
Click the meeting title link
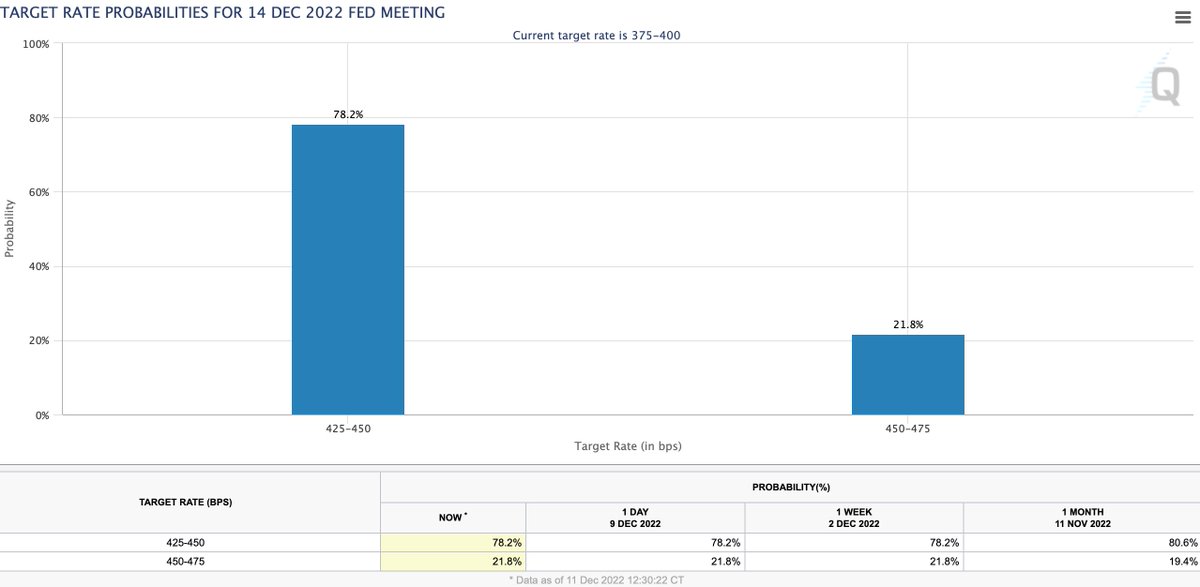(x=222, y=12)
